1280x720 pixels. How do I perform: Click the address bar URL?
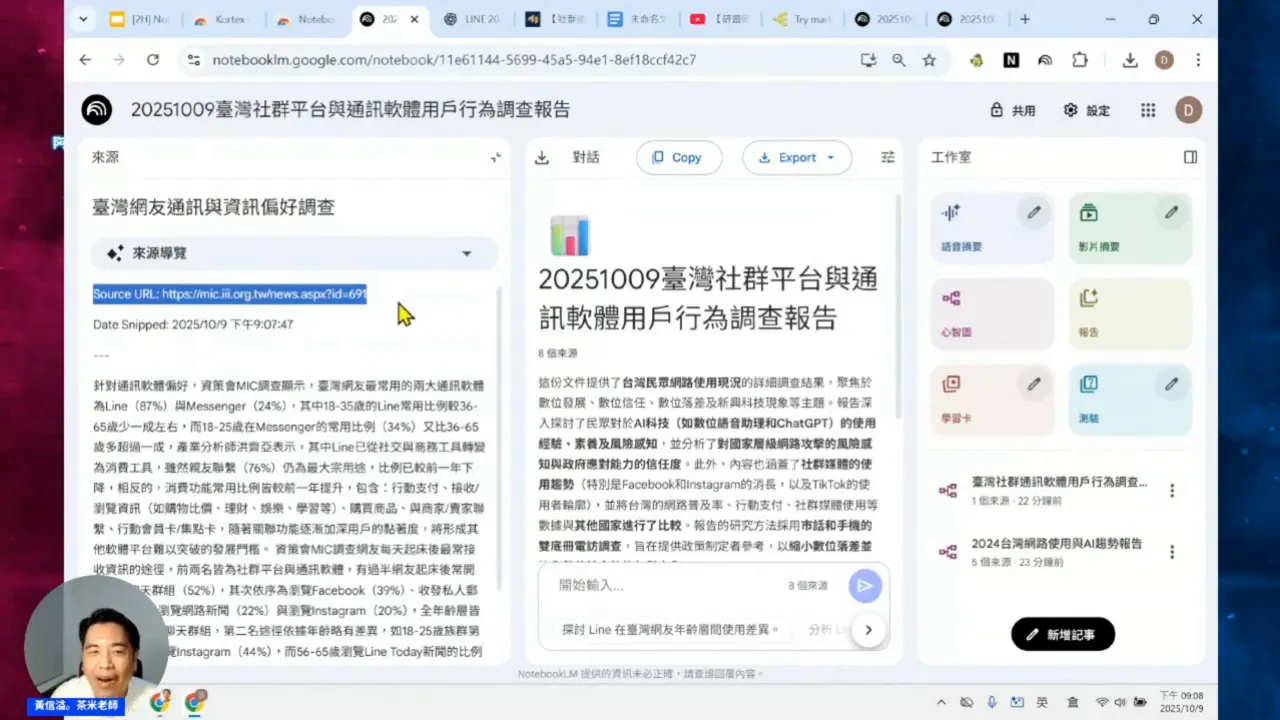[x=454, y=60]
